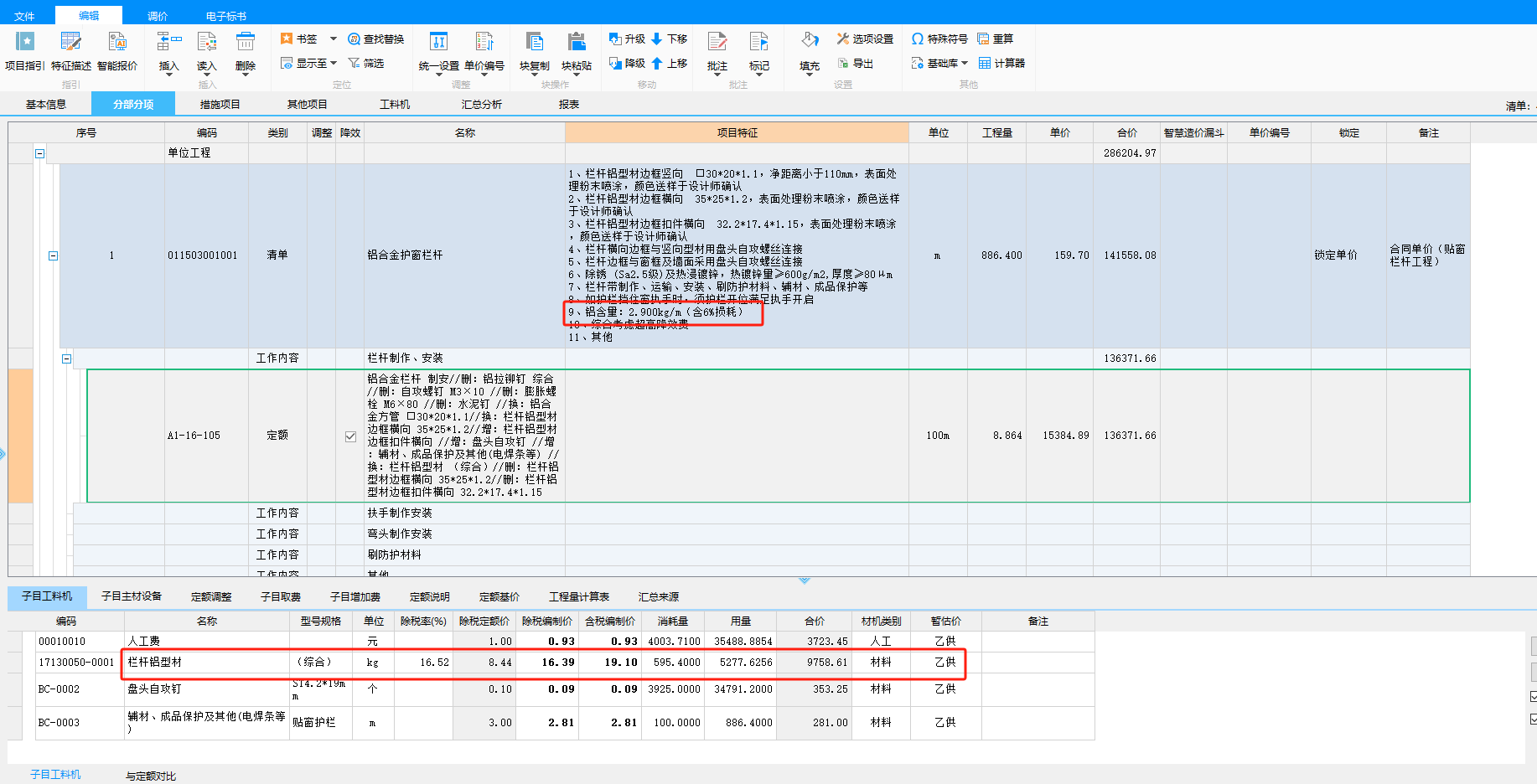Select the 栏杆铝型材 material row name

pos(155,662)
